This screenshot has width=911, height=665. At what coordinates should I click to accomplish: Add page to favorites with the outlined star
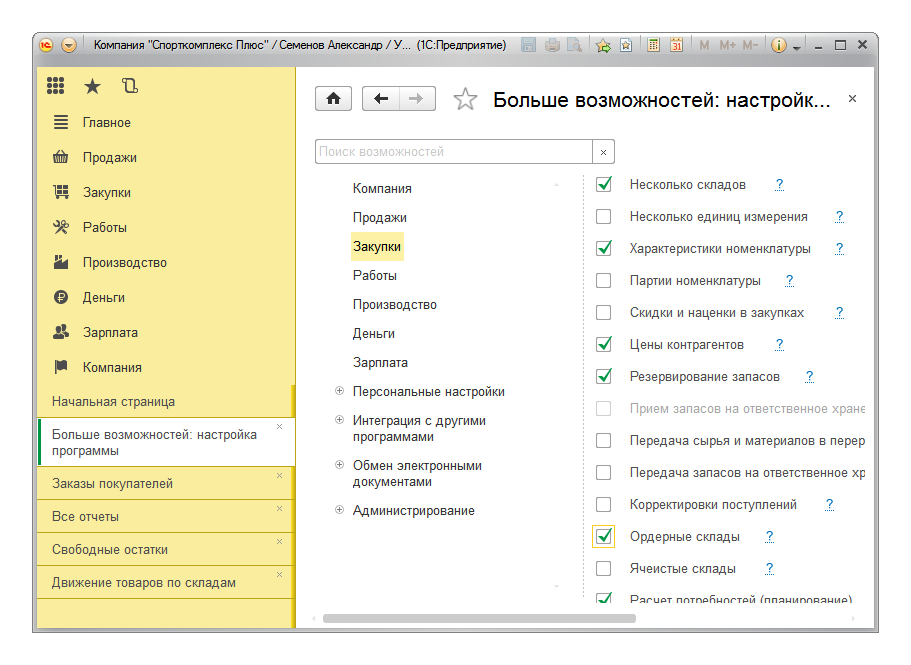465,99
